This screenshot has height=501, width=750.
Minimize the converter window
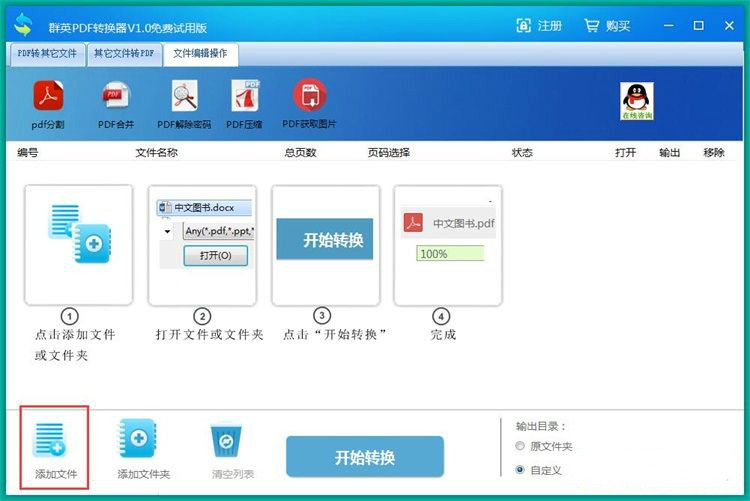(x=669, y=25)
